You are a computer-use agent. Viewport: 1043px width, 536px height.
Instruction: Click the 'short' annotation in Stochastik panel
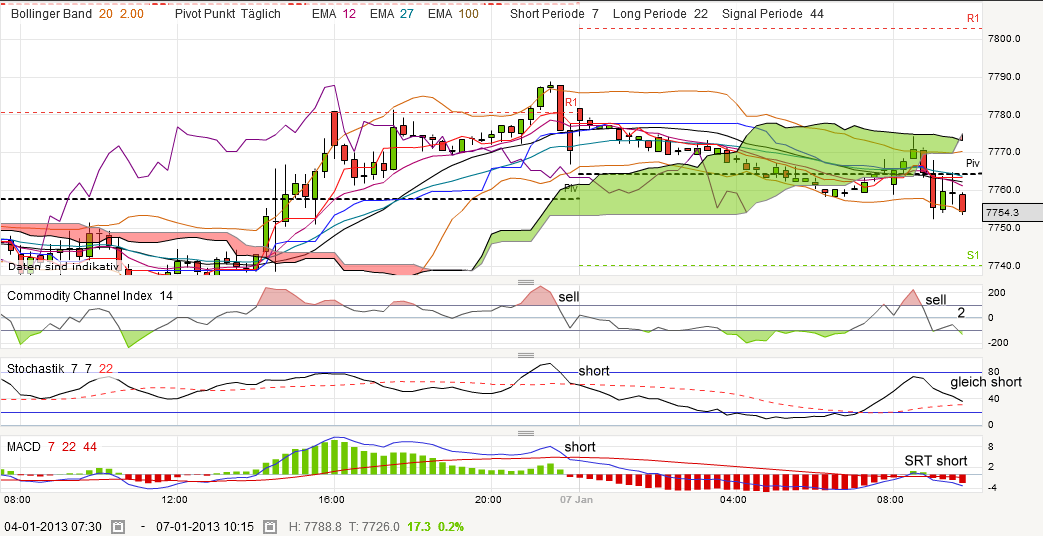(594, 371)
